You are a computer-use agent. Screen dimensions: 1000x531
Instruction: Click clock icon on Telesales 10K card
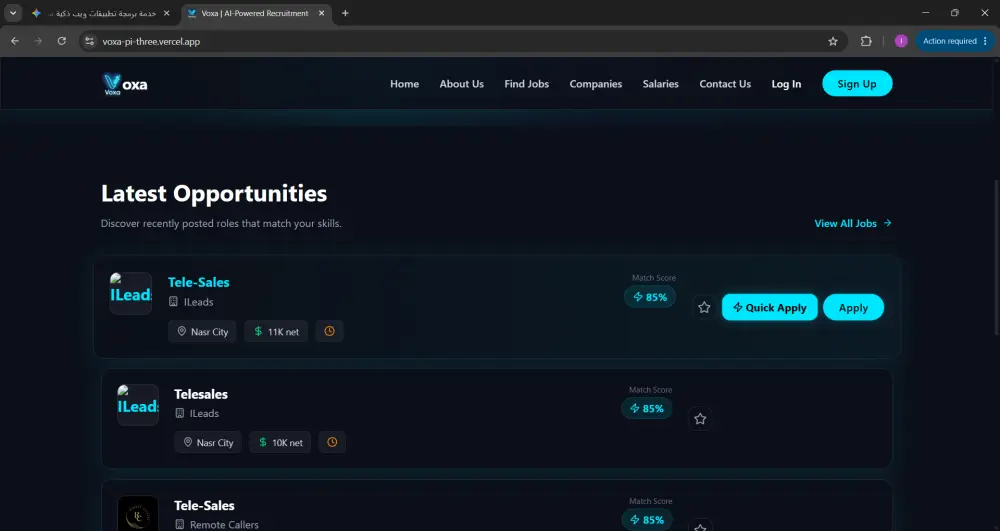coord(332,442)
